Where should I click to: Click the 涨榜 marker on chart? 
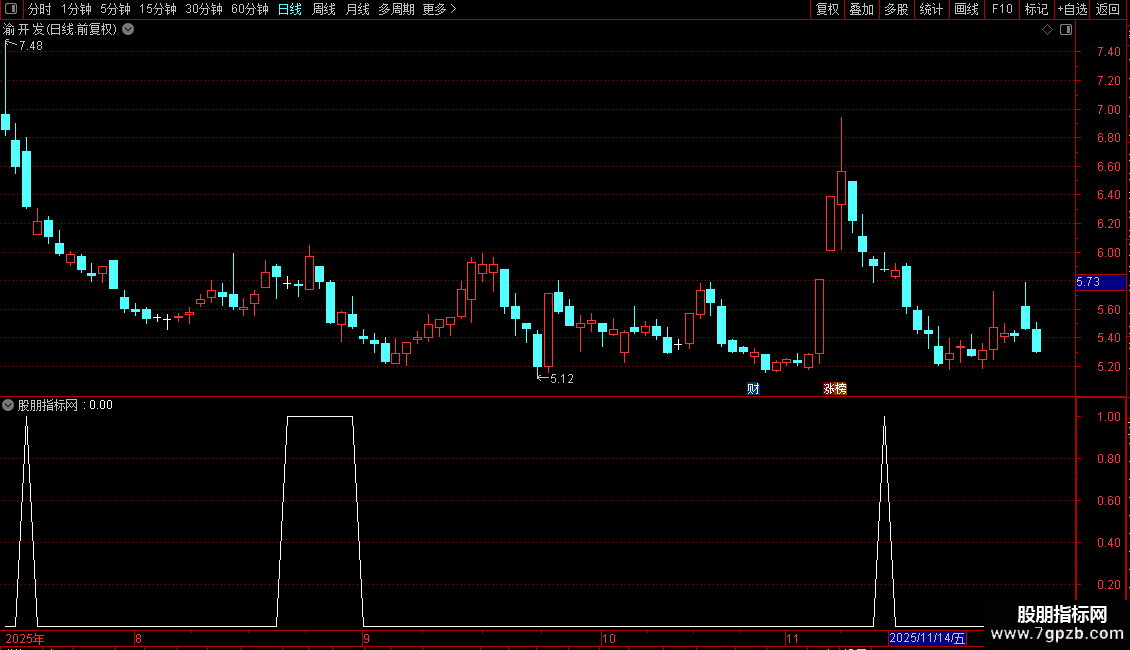(x=835, y=389)
